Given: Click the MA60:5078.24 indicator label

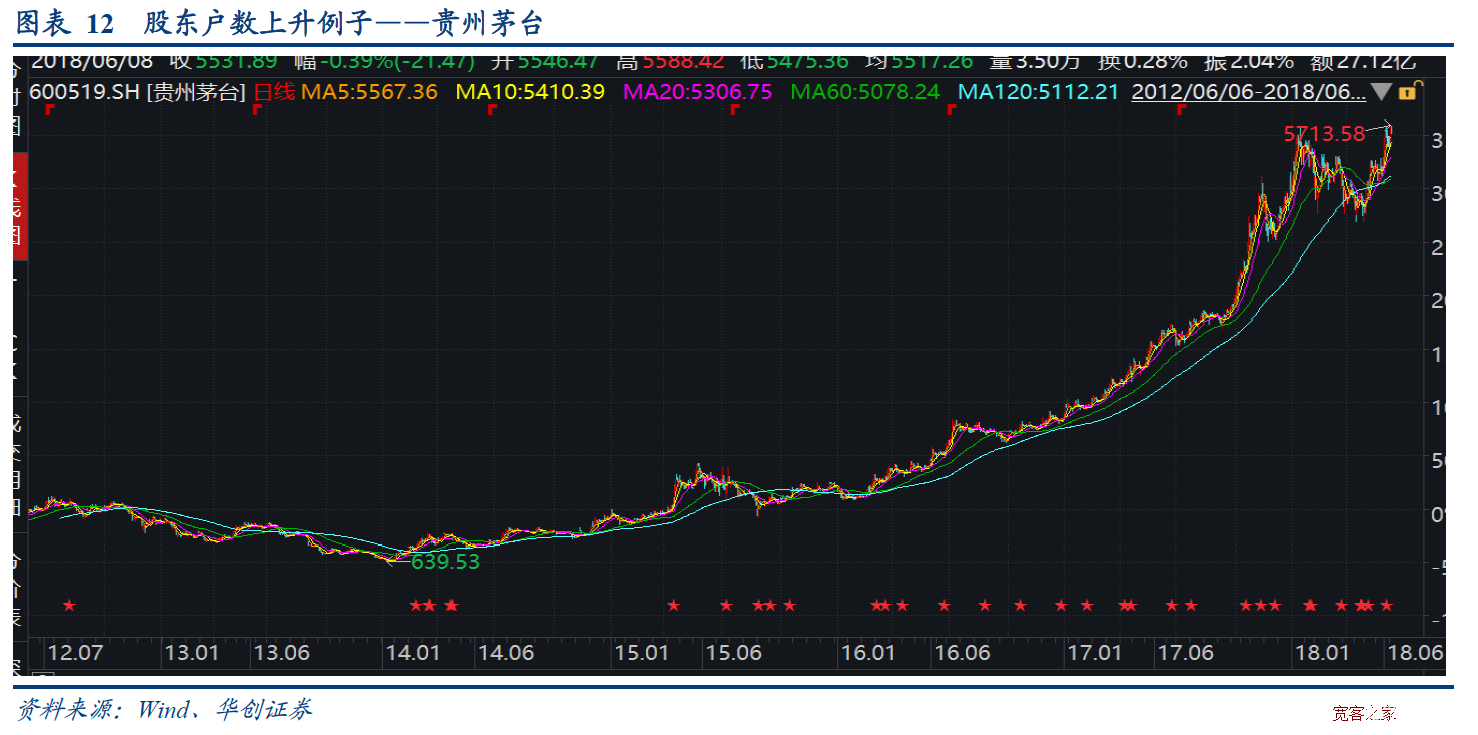Looking at the screenshot, I should pyautogui.click(x=865, y=92).
